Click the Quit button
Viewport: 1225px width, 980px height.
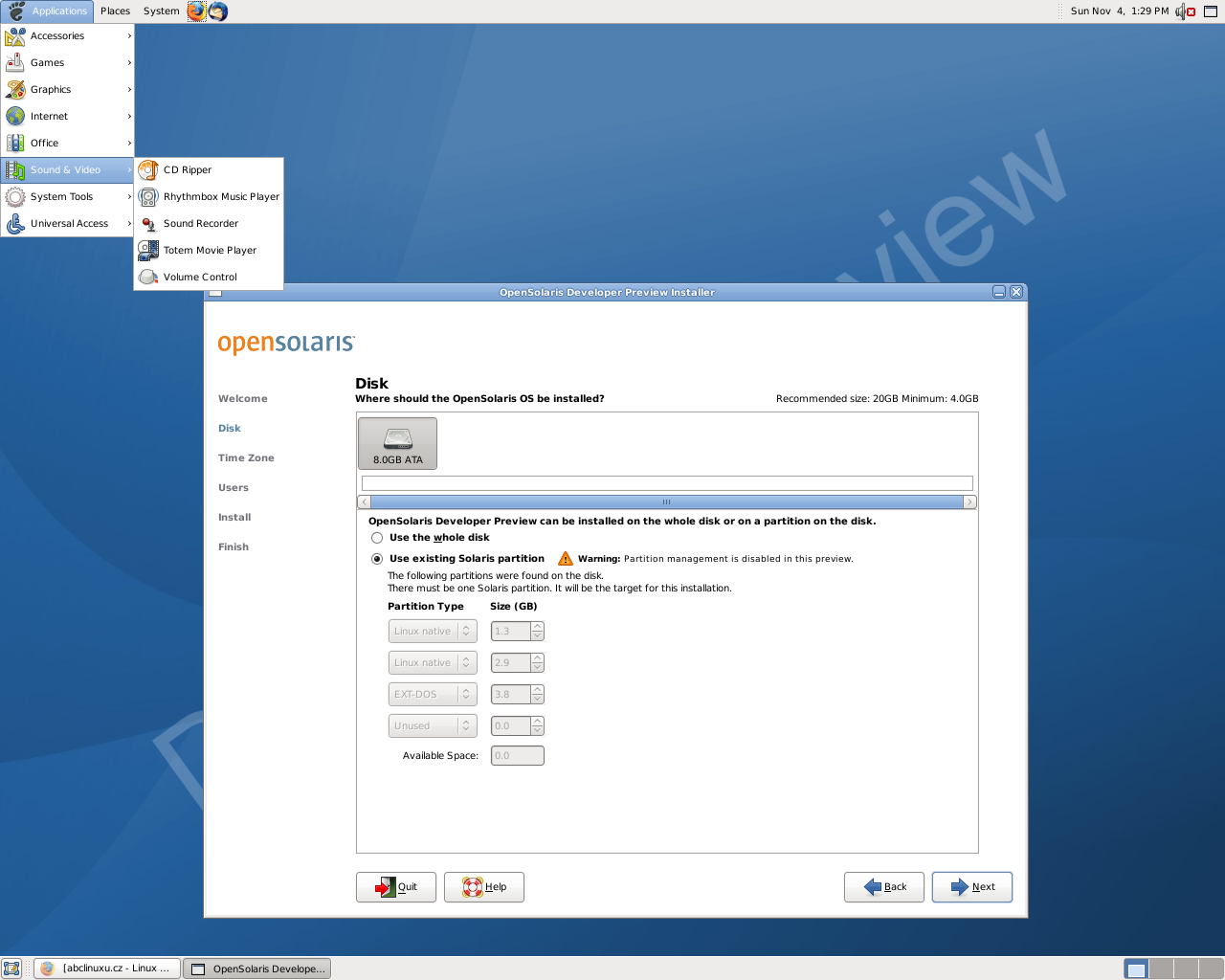tap(396, 887)
